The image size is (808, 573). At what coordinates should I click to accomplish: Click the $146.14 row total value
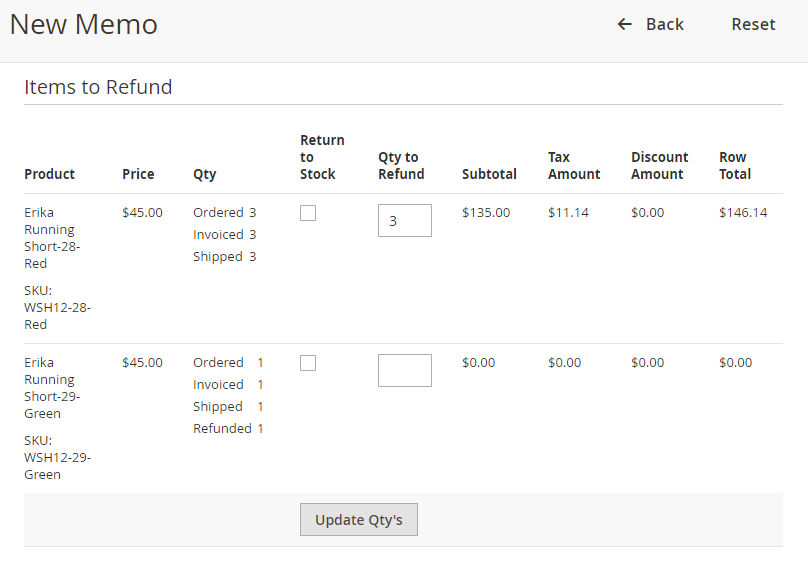pos(742,212)
